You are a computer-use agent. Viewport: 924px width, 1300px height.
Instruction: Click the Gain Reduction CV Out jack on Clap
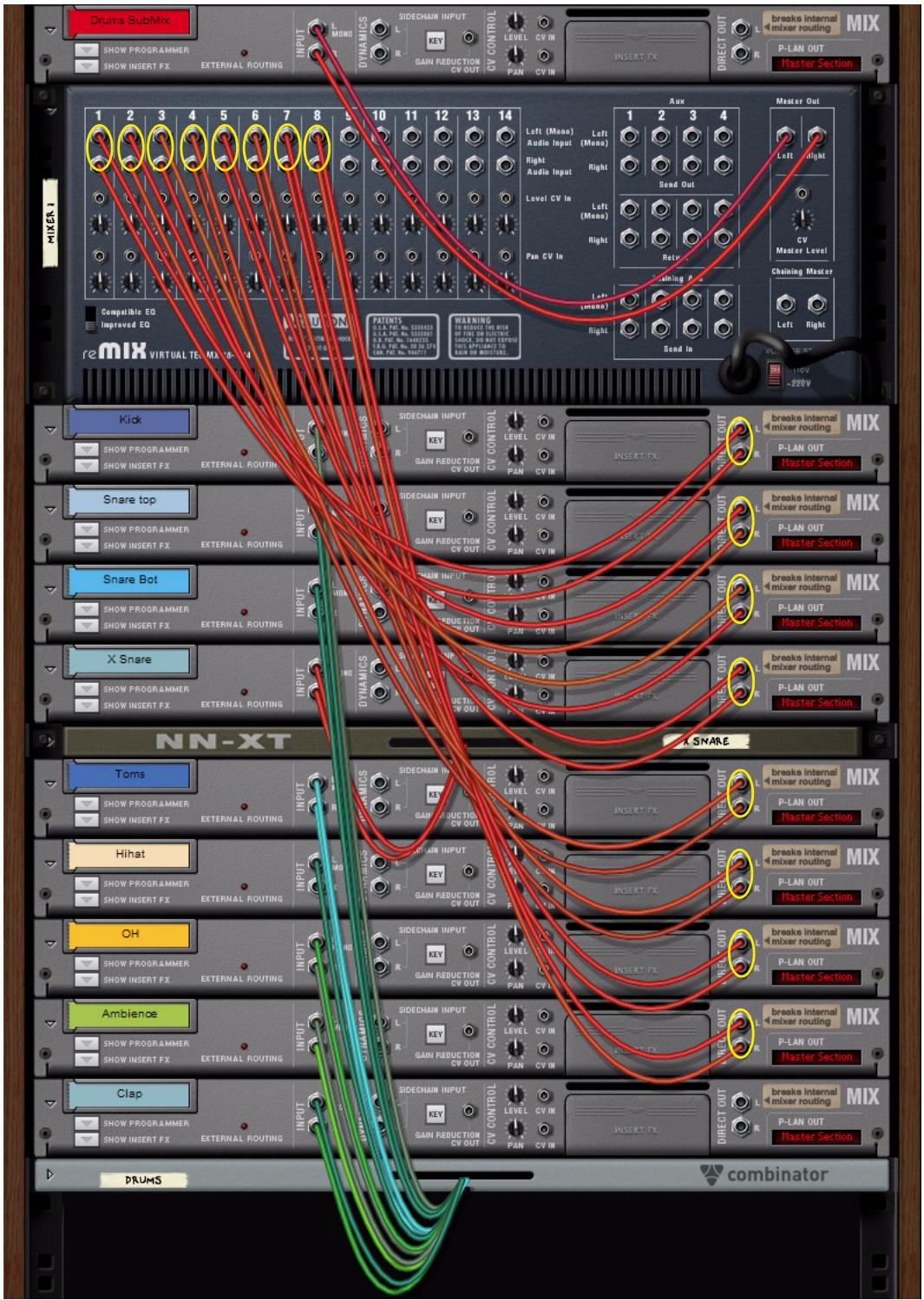(x=469, y=1111)
